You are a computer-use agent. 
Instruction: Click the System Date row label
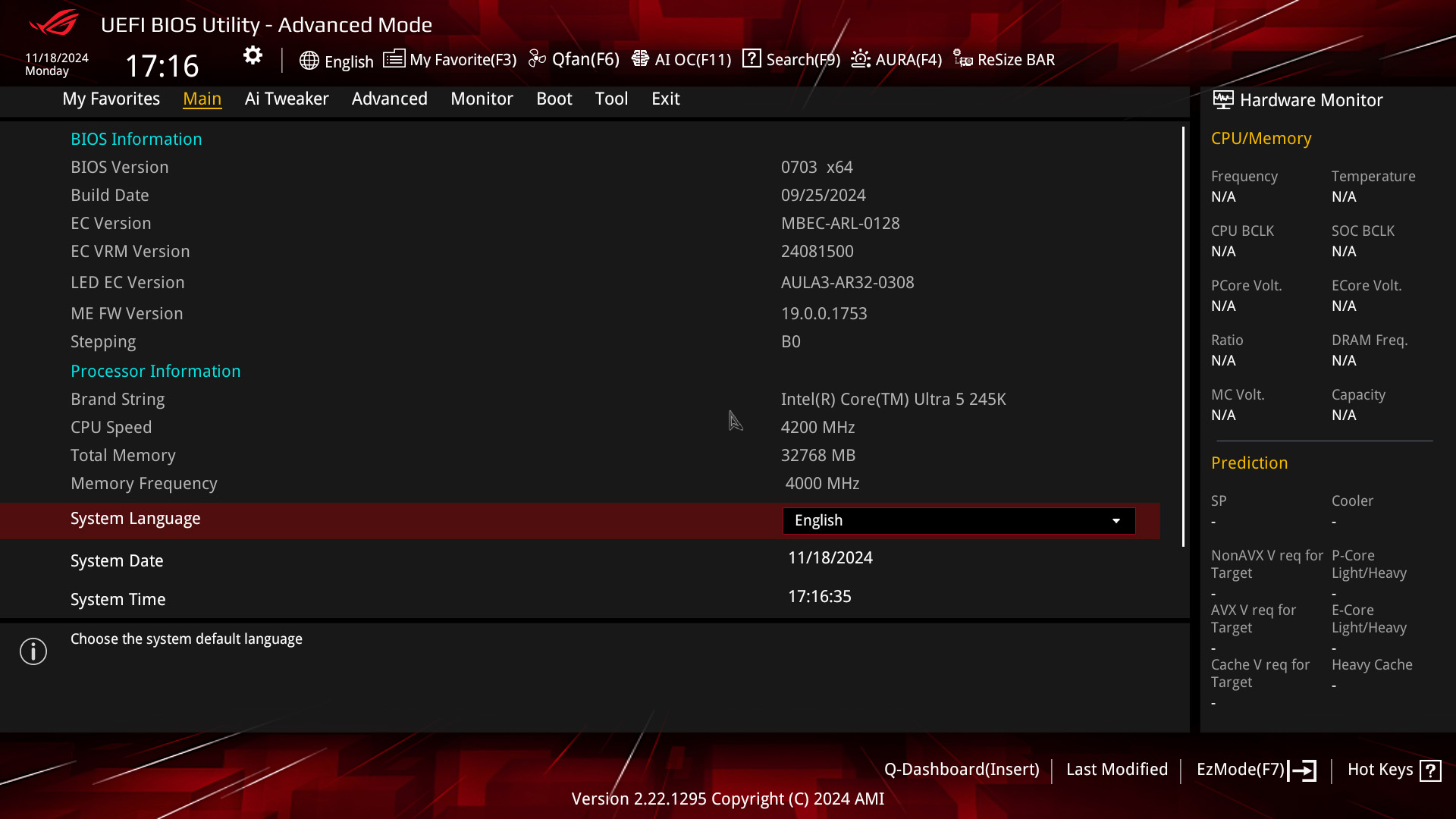point(117,561)
